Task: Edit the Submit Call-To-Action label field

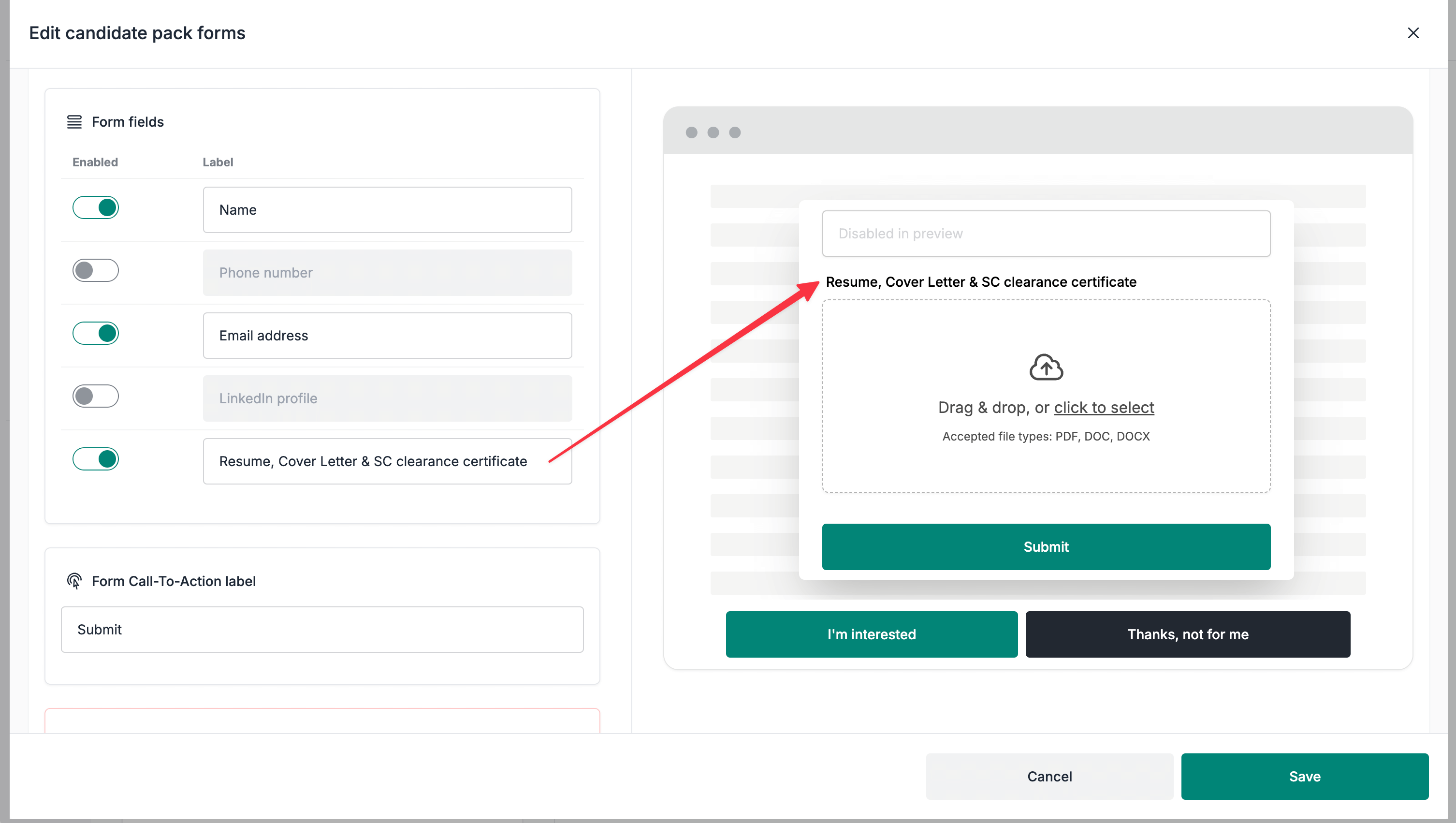Action: (322, 629)
